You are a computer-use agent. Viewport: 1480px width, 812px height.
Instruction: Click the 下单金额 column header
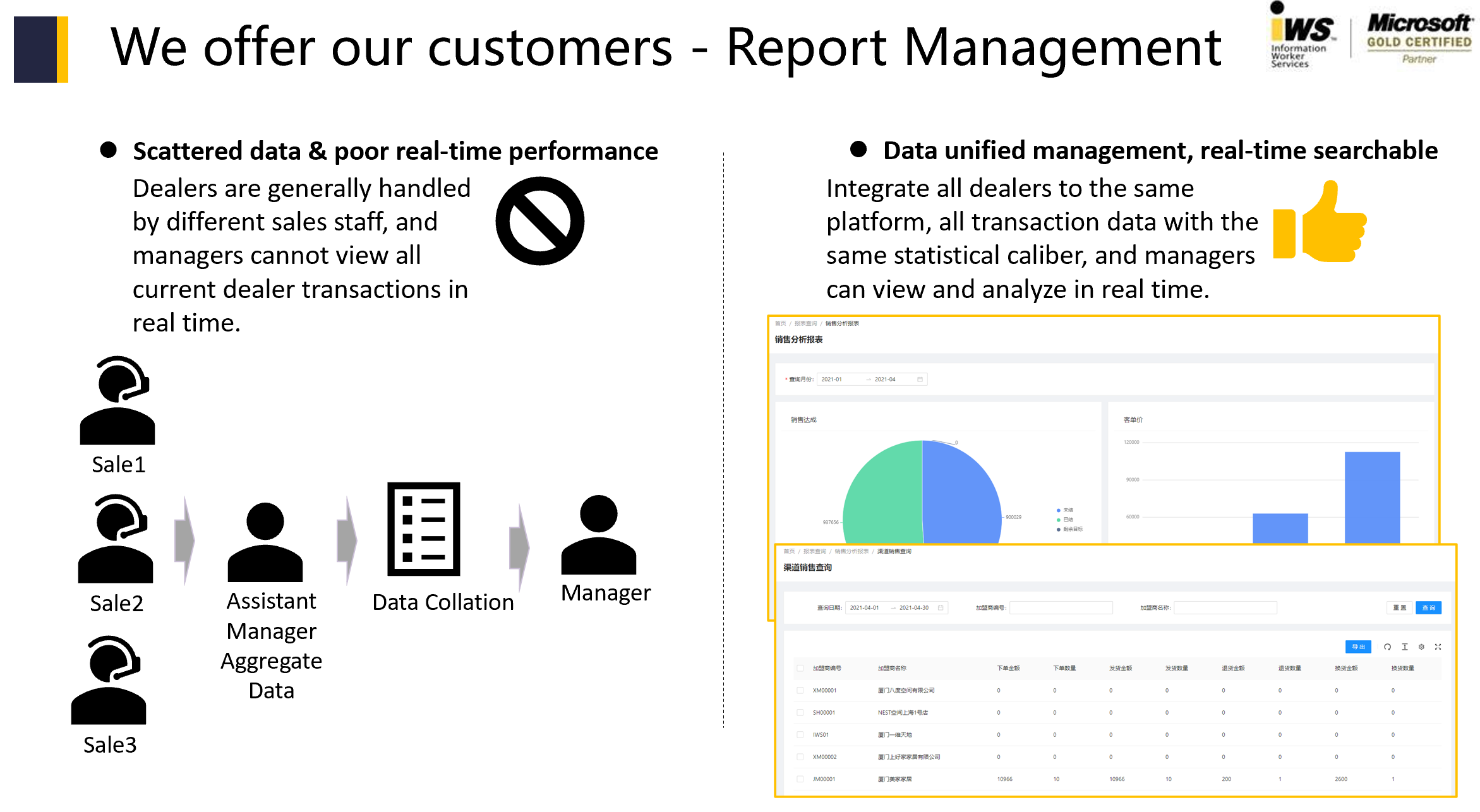tap(1008, 668)
